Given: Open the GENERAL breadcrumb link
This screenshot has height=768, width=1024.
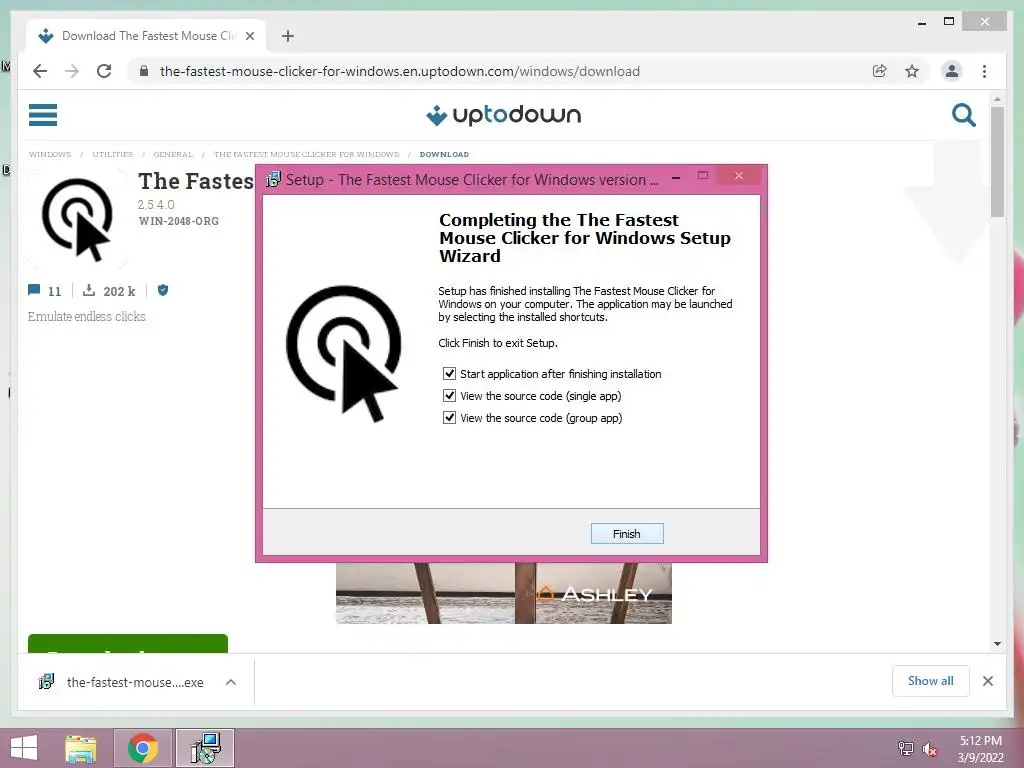Looking at the screenshot, I should coord(173,154).
